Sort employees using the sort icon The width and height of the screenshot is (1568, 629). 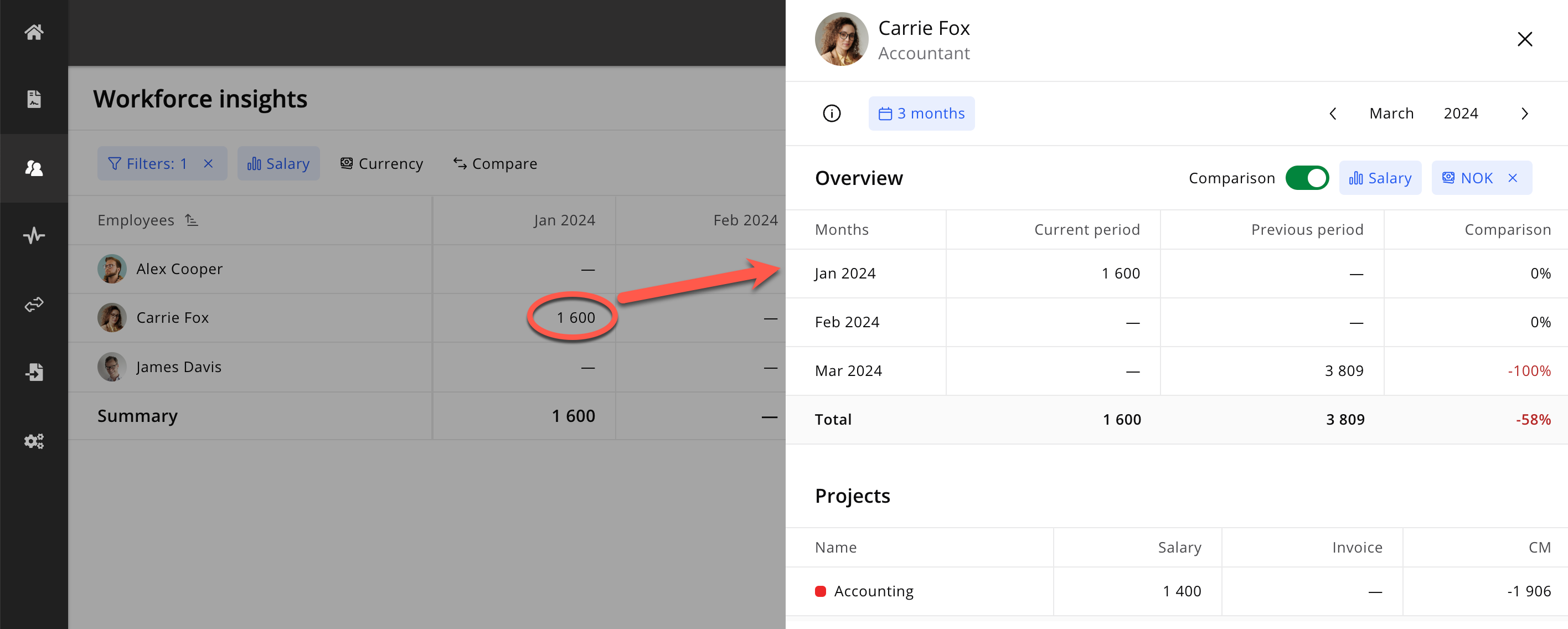[192, 220]
